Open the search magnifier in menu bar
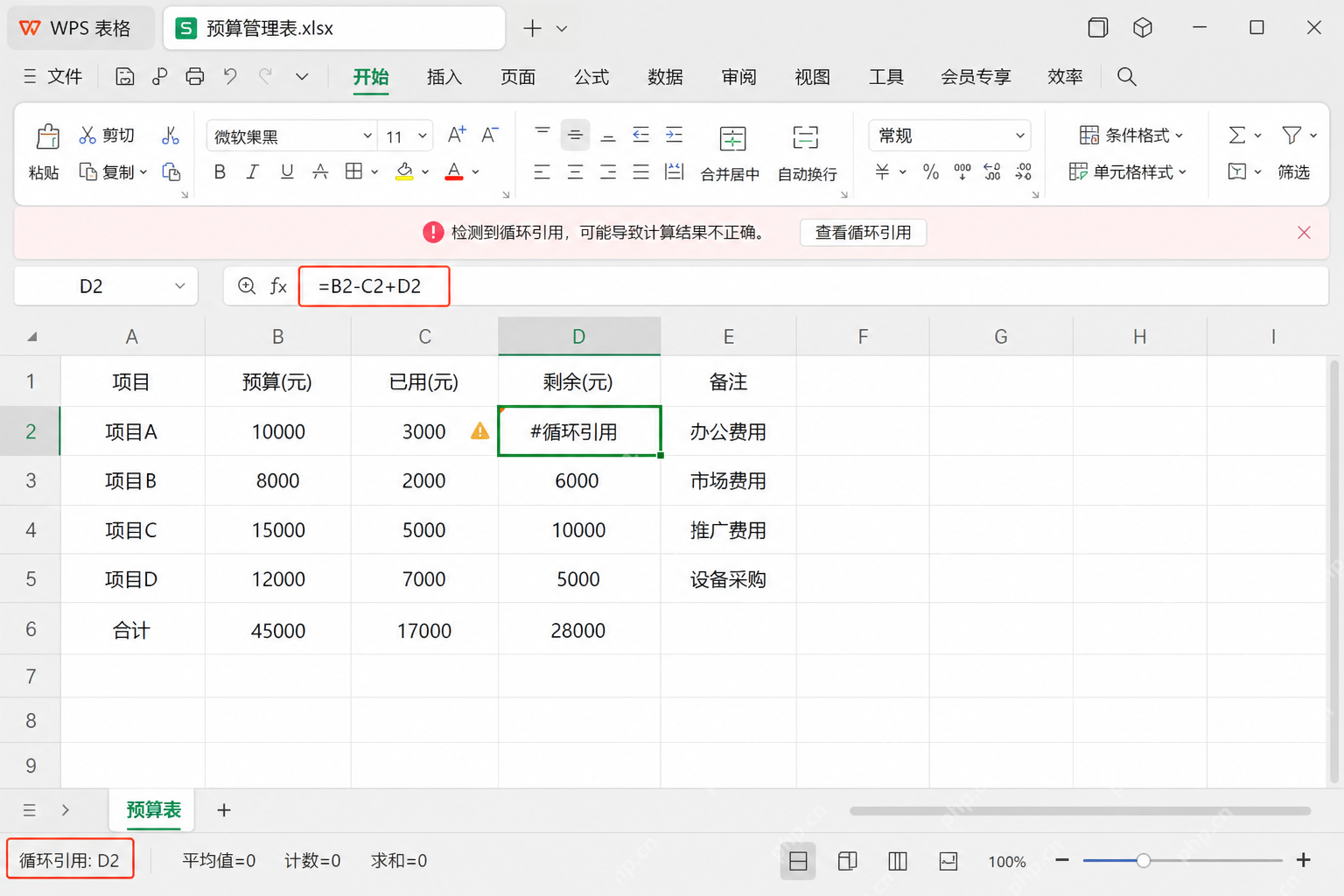This screenshot has width=1344, height=896. tap(1127, 77)
